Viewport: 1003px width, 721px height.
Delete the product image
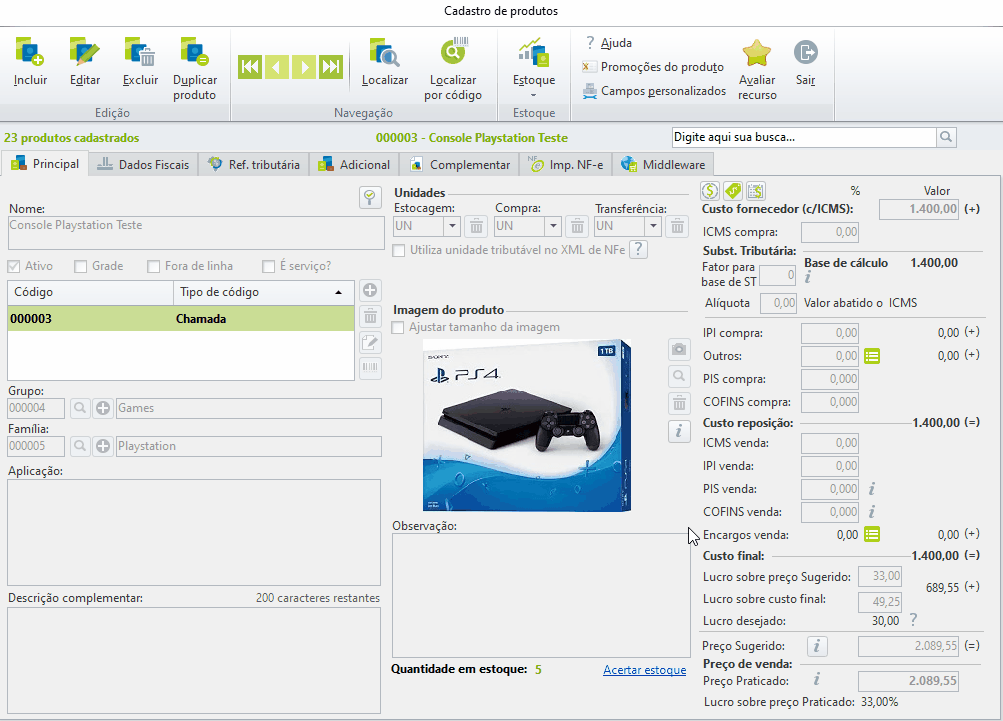[679, 403]
